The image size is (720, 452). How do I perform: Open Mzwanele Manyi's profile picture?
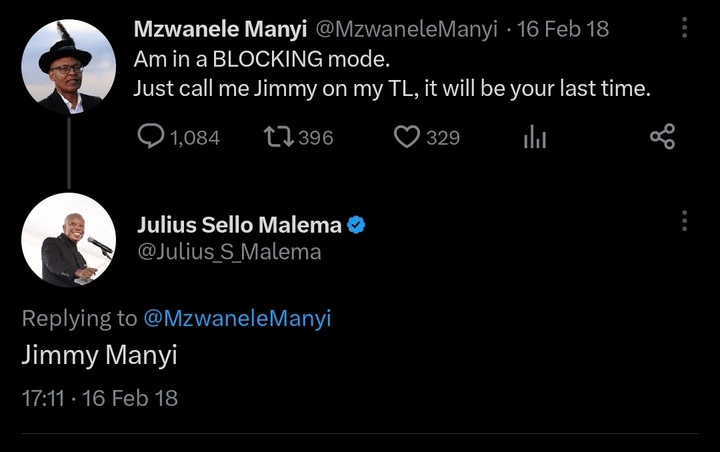pyautogui.click(x=68, y=66)
